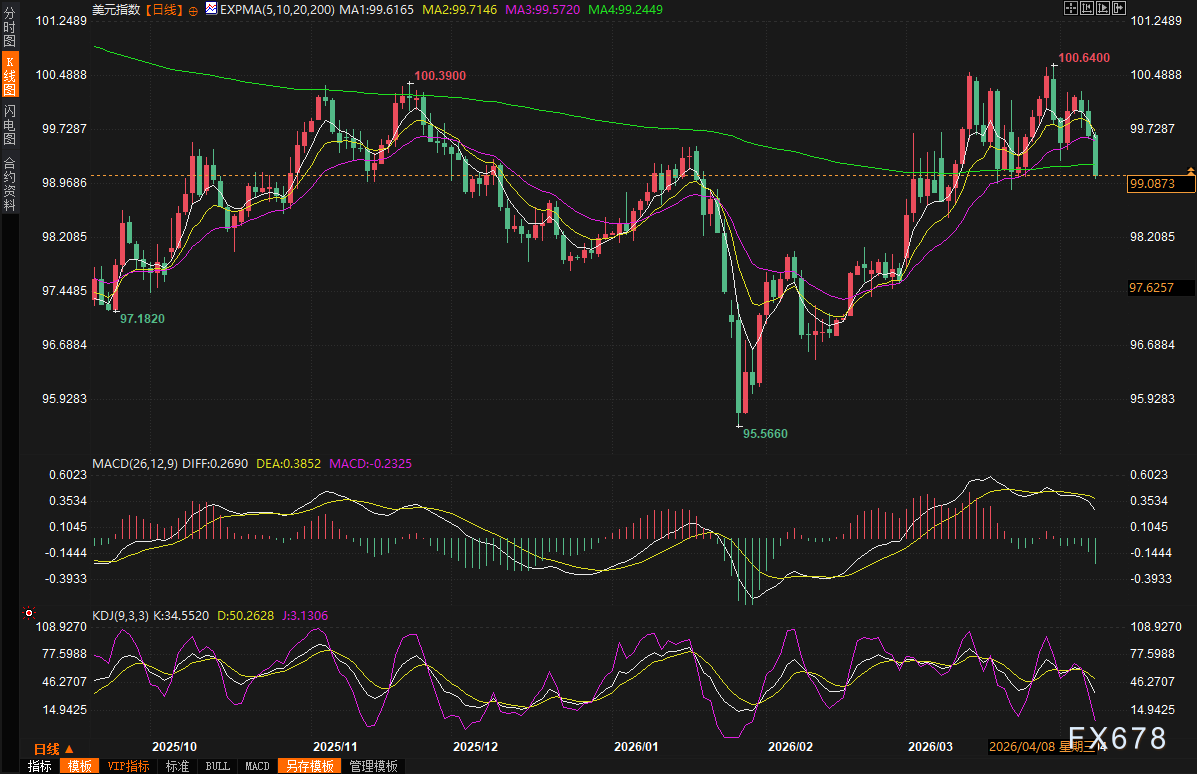This screenshot has height=774, width=1197.
Task: Toggle the VIP指标 indicator option
Action: click(128, 766)
